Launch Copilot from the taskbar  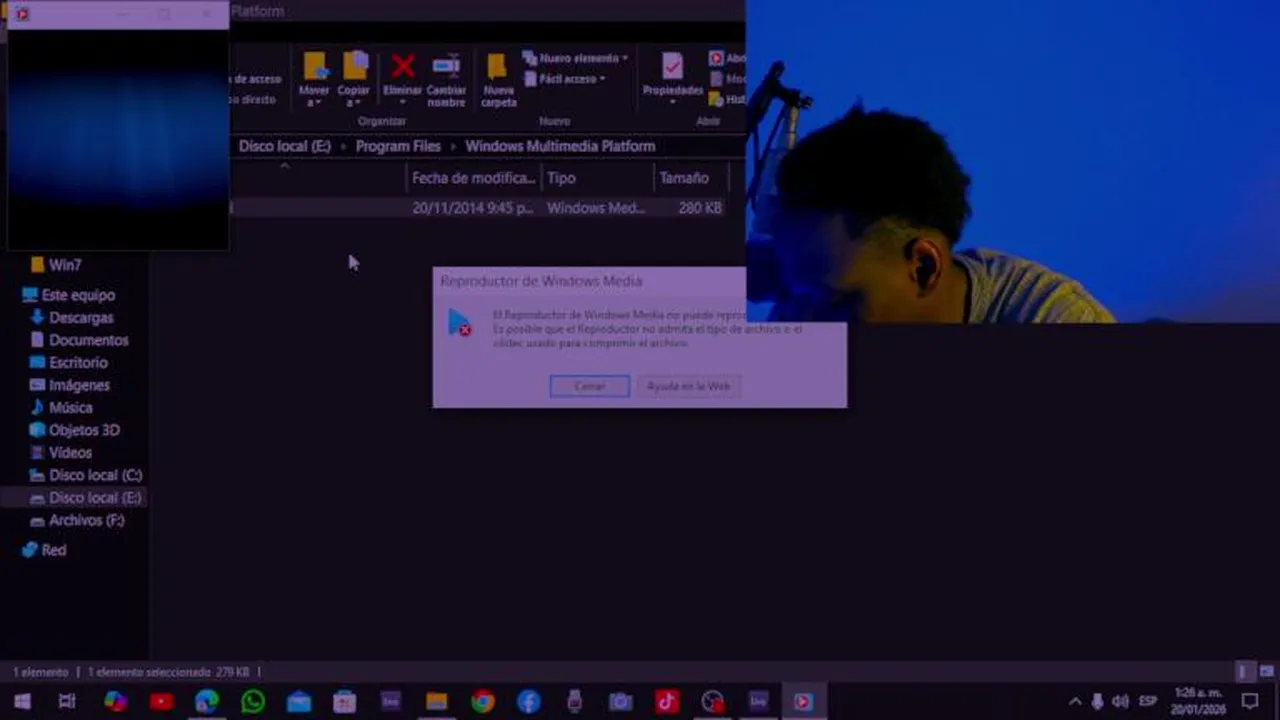coord(115,701)
